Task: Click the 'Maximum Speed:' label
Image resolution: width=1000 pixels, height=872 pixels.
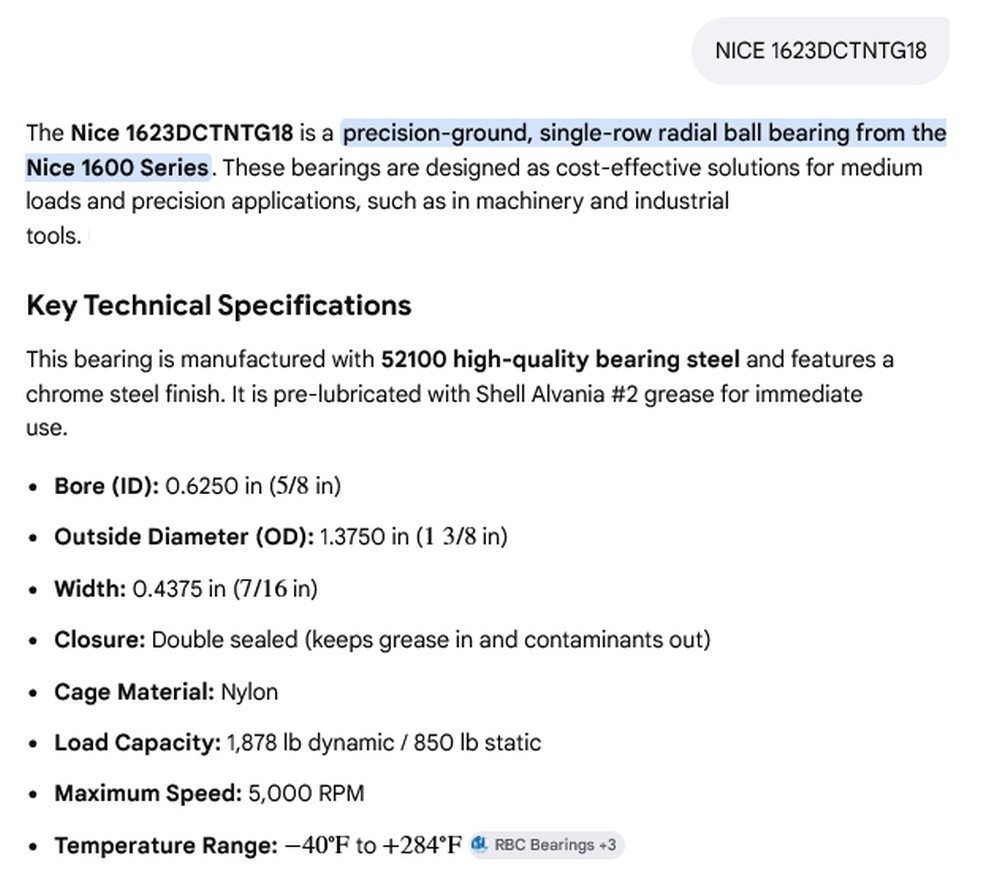Action: coord(148,794)
